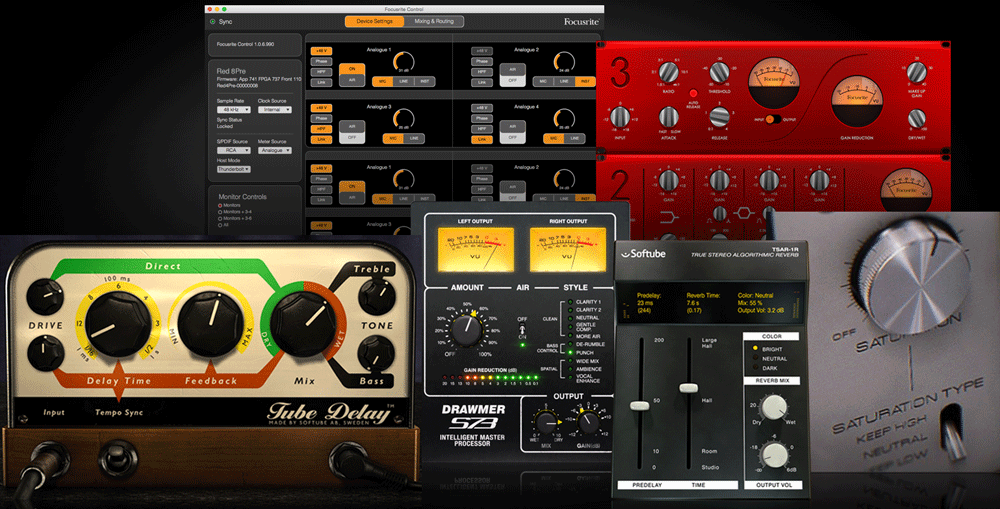Open the S/PDIF Source RCA dropdown
1000x509 pixels.
click(x=233, y=151)
